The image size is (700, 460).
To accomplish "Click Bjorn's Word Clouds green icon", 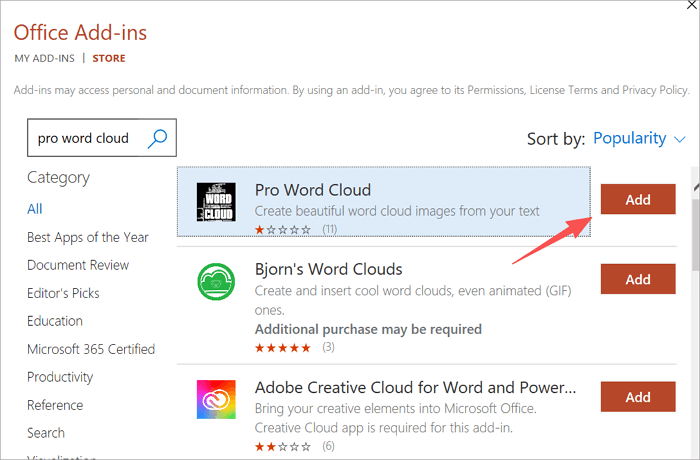I will point(215,282).
